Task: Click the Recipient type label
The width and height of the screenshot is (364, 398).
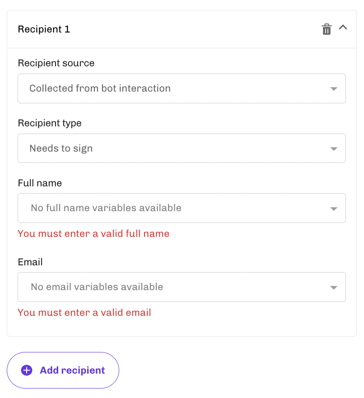Action: click(49, 123)
